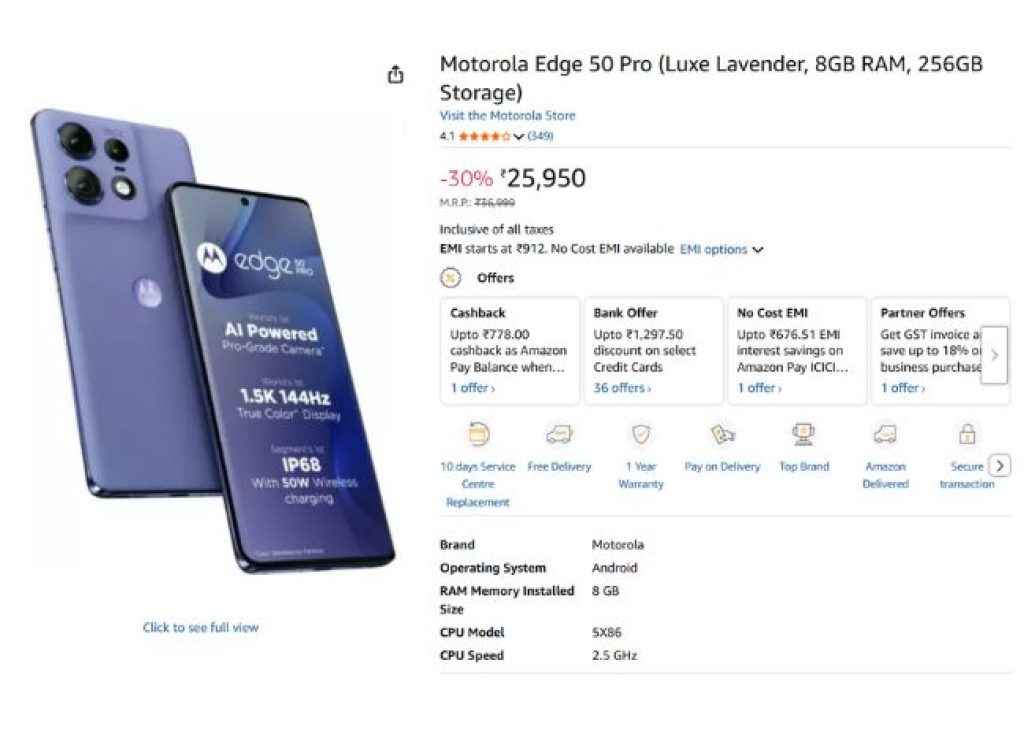Click the percent badge next to Offers

[450, 278]
